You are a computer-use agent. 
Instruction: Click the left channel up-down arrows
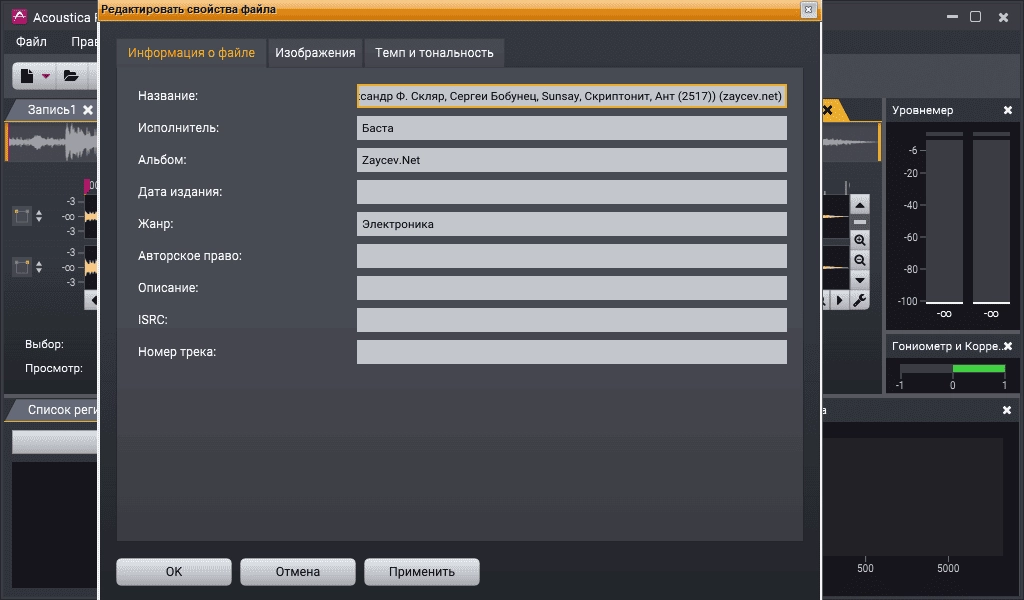click(x=39, y=216)
